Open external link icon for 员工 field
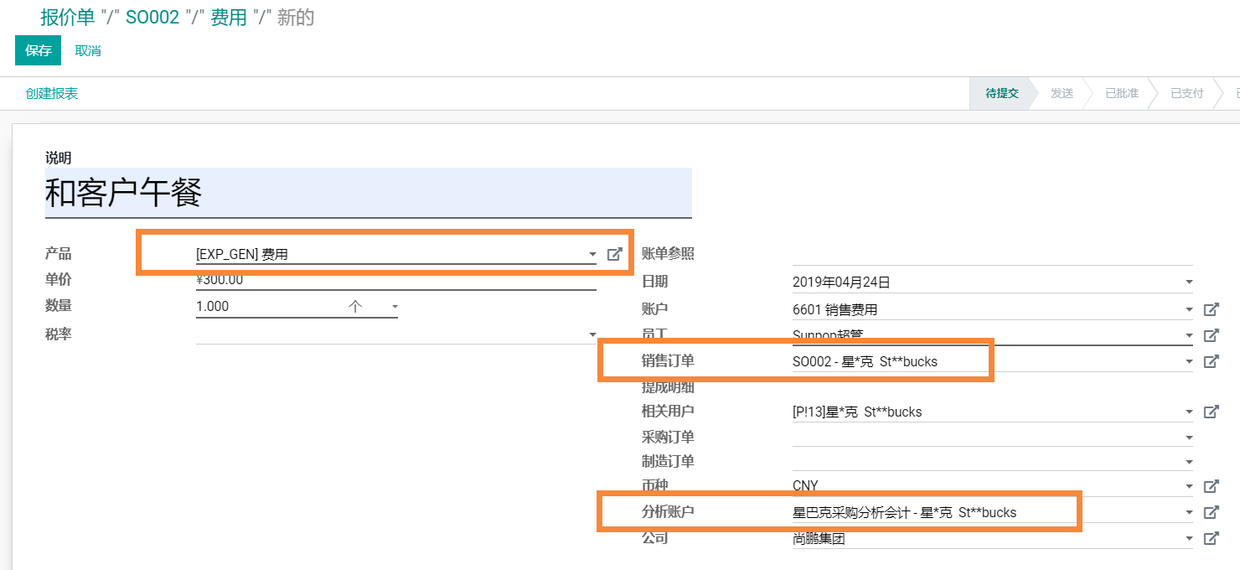This screenshot has width=1240, height=570. 1211,335
